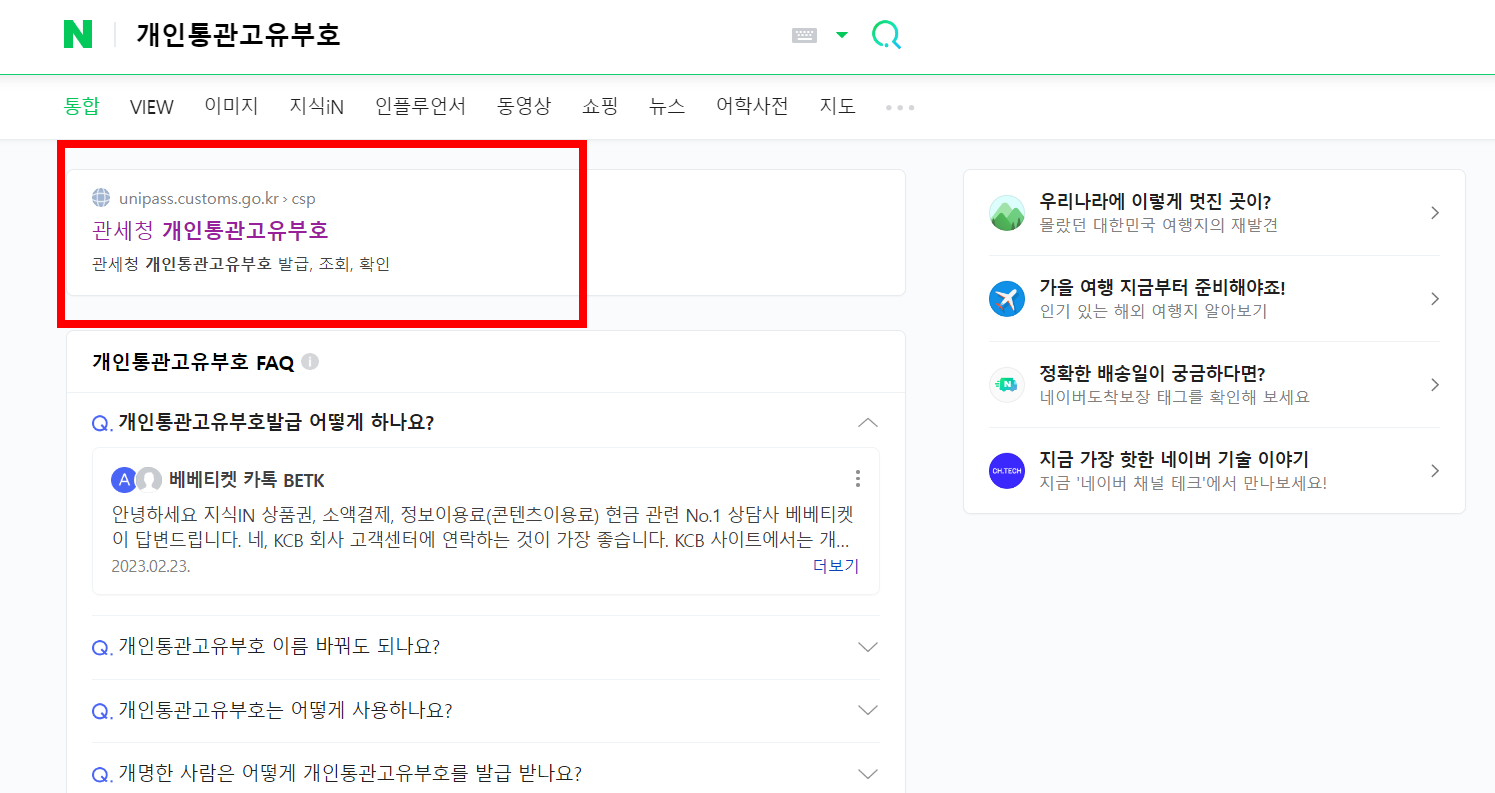This screenshot has height=793, width=1495.
Task: Click the green search magnifier icon
Action: point(886,35)
